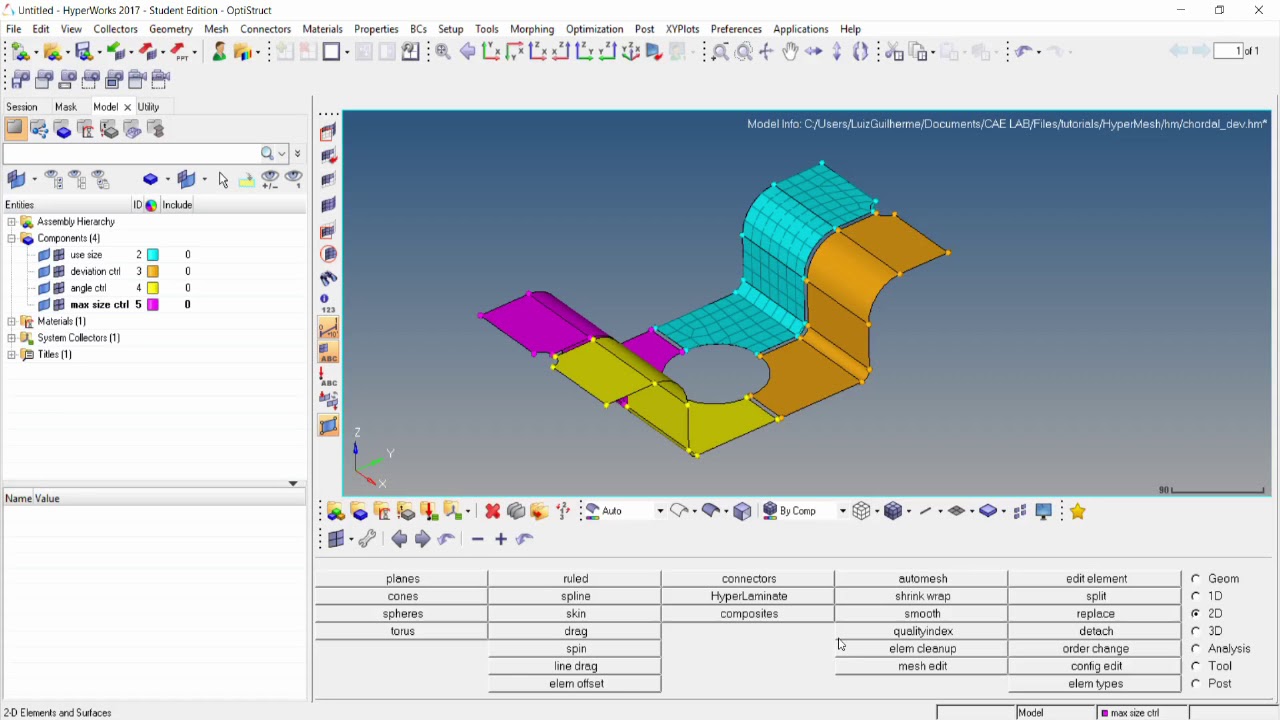
Task: Click cyan color swatch of use size
Action: tap(153, 255)
